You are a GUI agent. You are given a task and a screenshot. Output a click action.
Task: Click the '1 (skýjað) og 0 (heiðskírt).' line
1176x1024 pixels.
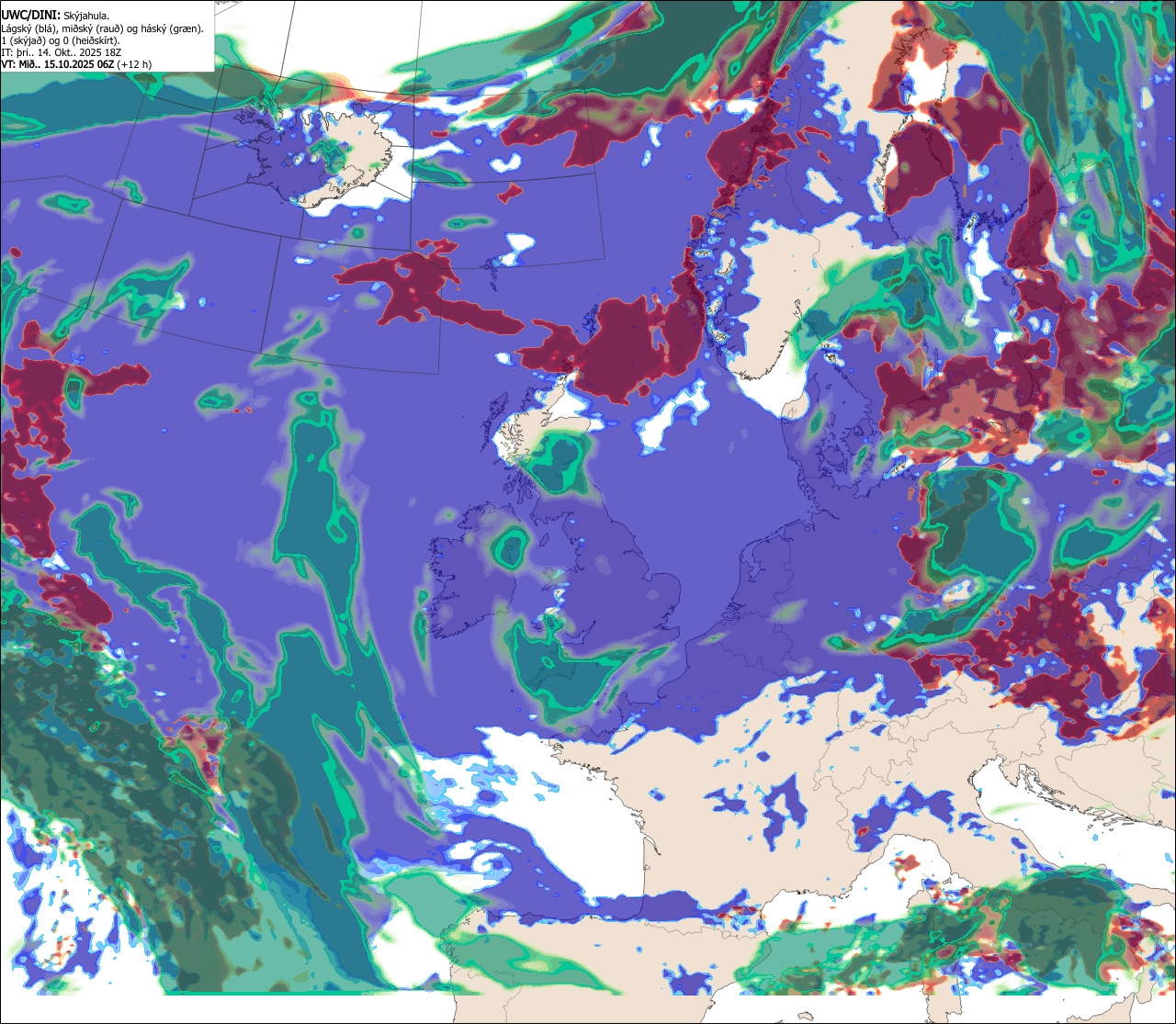(60, 40)
